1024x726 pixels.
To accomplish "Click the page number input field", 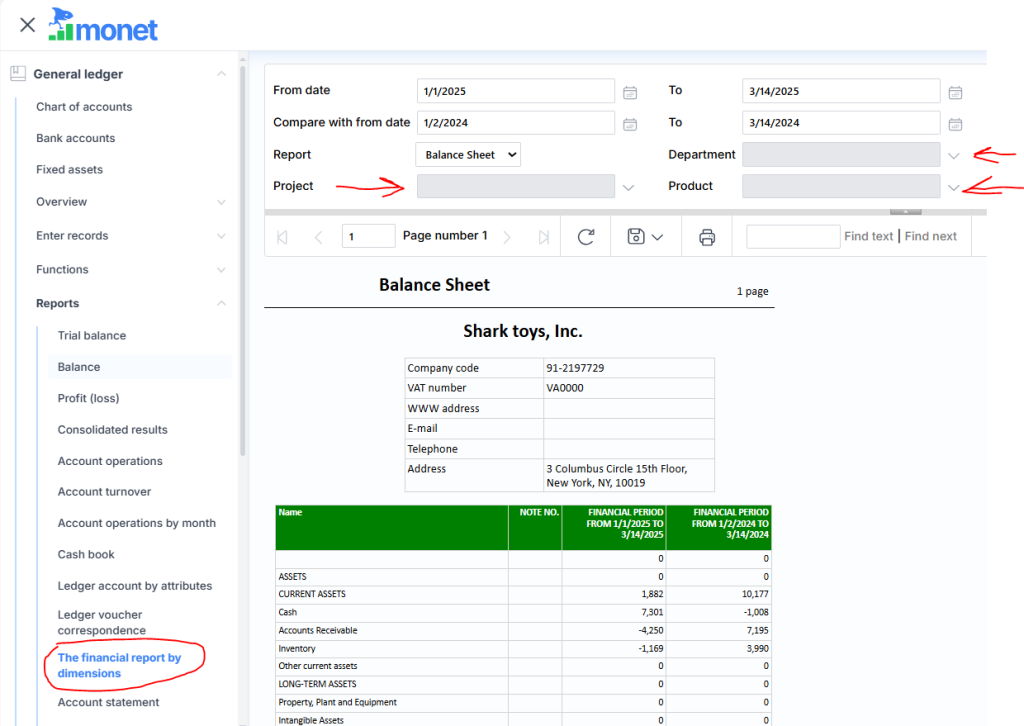I will pyautogui.click(x=368, y=237).
